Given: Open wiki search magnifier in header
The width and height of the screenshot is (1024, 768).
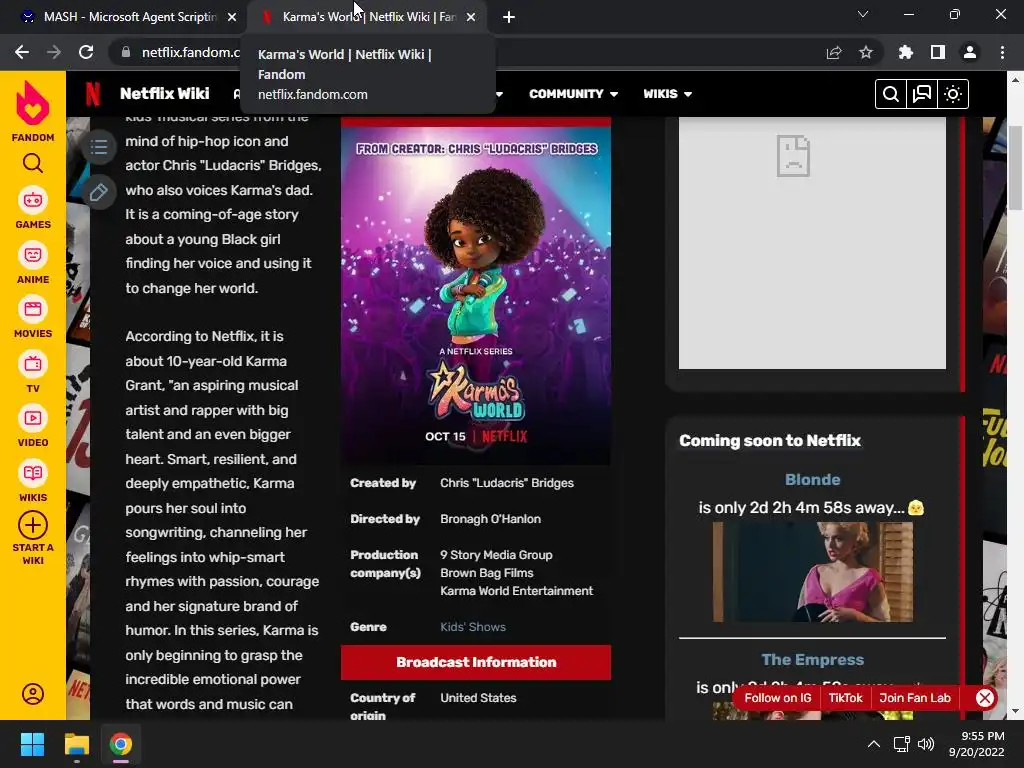Looking at the screenshot, I should (x=890, y=94).
